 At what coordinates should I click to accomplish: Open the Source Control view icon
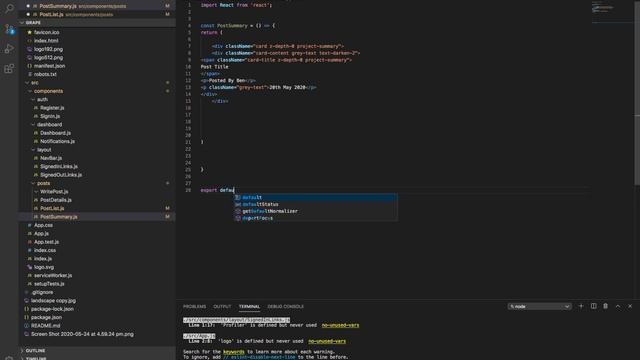9,29
